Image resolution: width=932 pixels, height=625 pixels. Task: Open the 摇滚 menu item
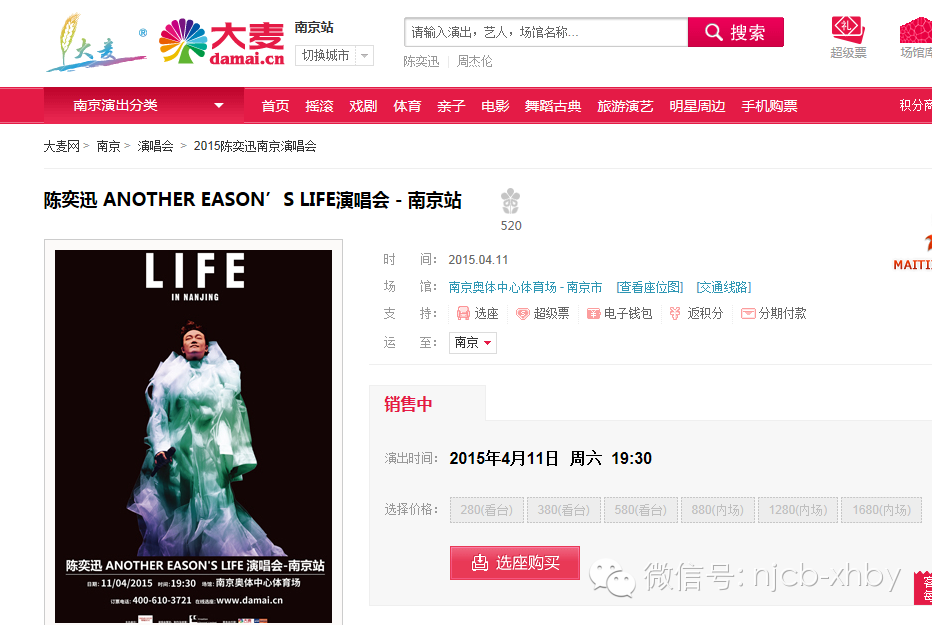[319, 106]
